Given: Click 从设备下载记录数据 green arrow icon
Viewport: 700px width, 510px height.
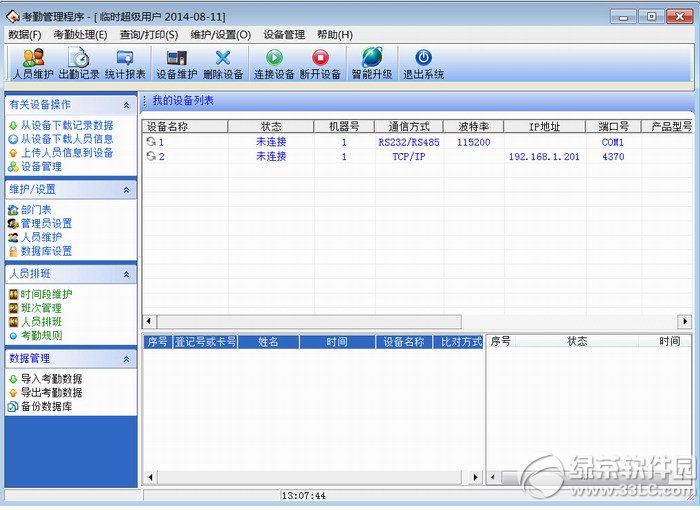Looking at the screenshot, I should (x=13, y=125).
